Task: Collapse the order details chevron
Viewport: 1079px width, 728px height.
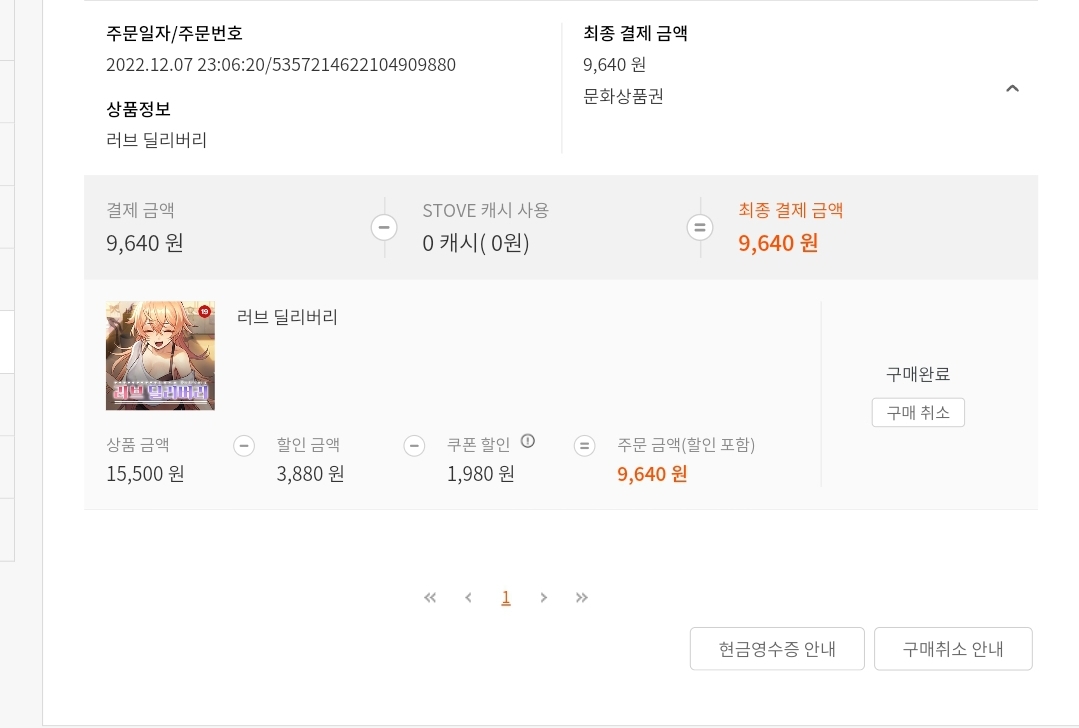Action: coord(1012,89)
